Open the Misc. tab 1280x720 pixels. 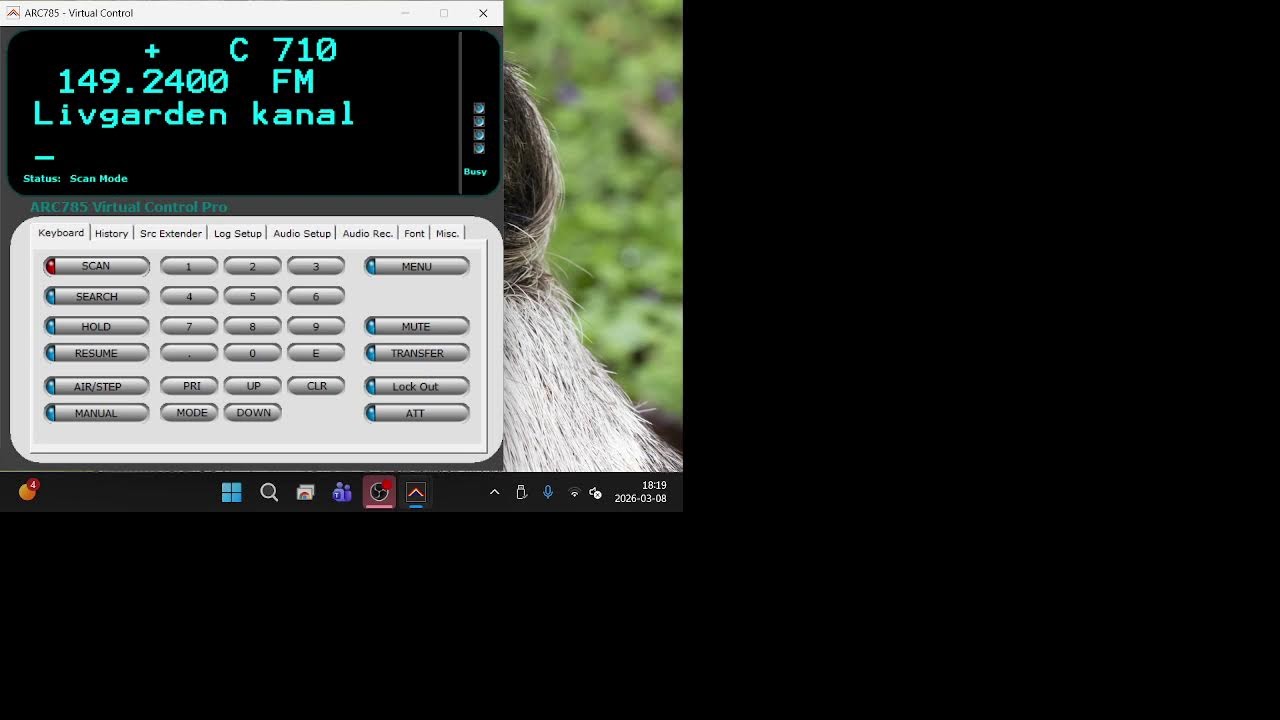click(447, 233)
